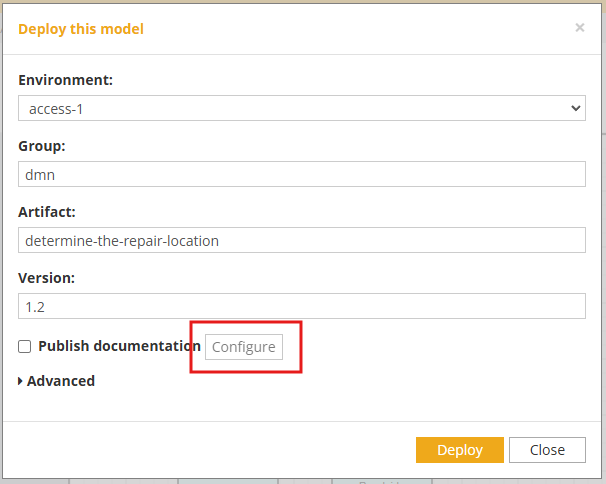Click the Close button in footer
Viewport: 606px width, 484px height.
point(547,450)
